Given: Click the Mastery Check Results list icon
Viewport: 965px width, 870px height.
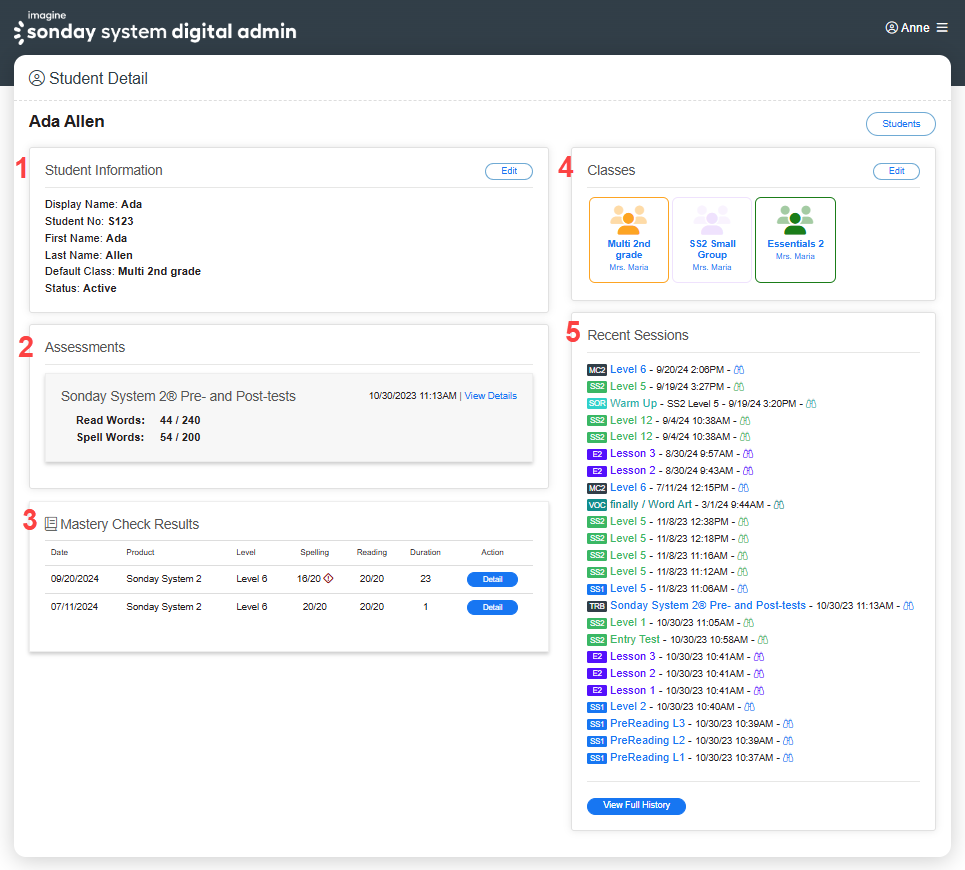Looking at the screenshot, I should point(51,524).
